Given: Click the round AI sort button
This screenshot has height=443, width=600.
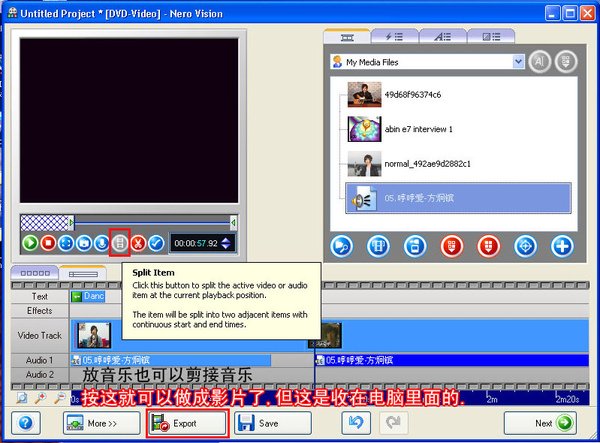Looking at the screenshot, I should click(x=540, y=61).
